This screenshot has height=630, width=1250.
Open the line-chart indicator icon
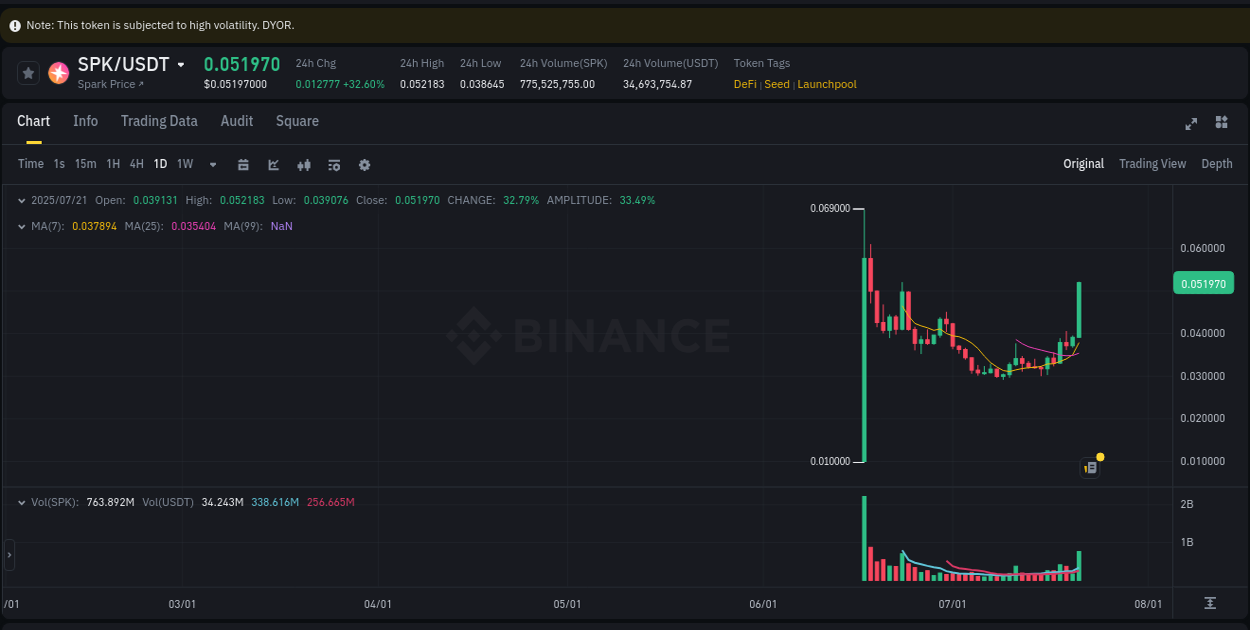(274, 164)
